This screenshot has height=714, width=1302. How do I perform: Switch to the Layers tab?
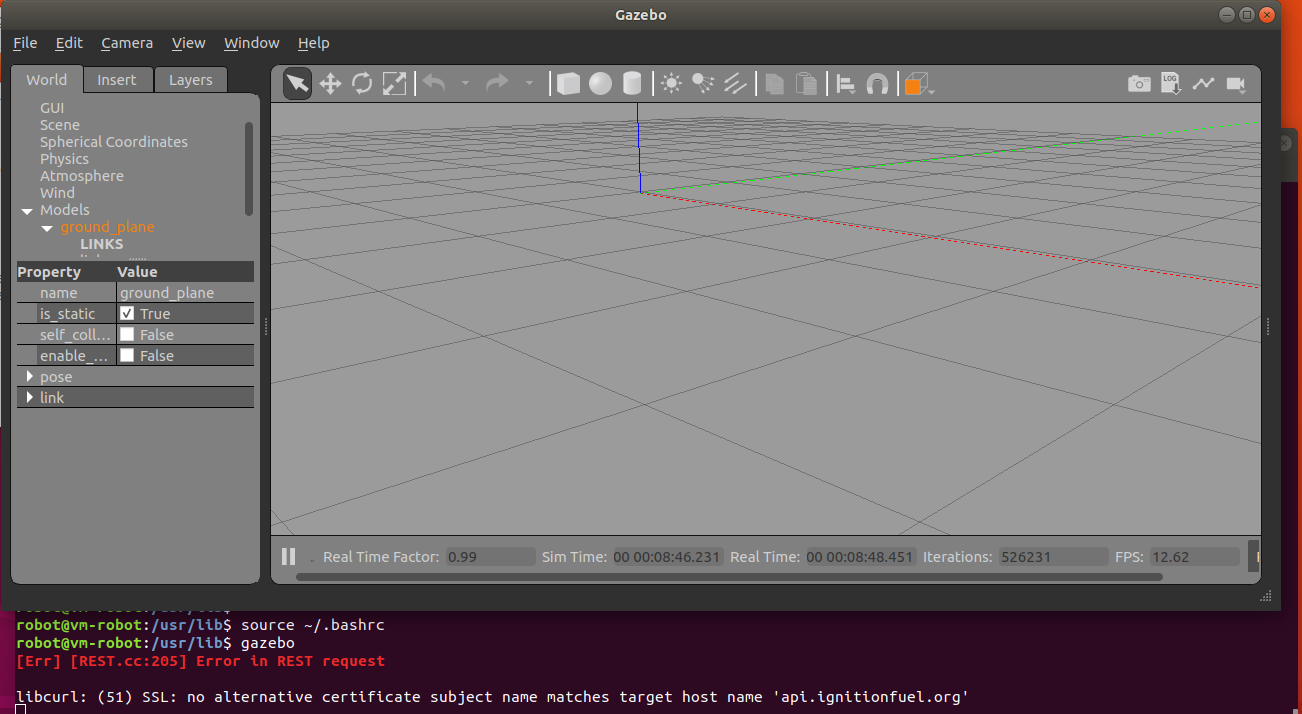[190, 80]
